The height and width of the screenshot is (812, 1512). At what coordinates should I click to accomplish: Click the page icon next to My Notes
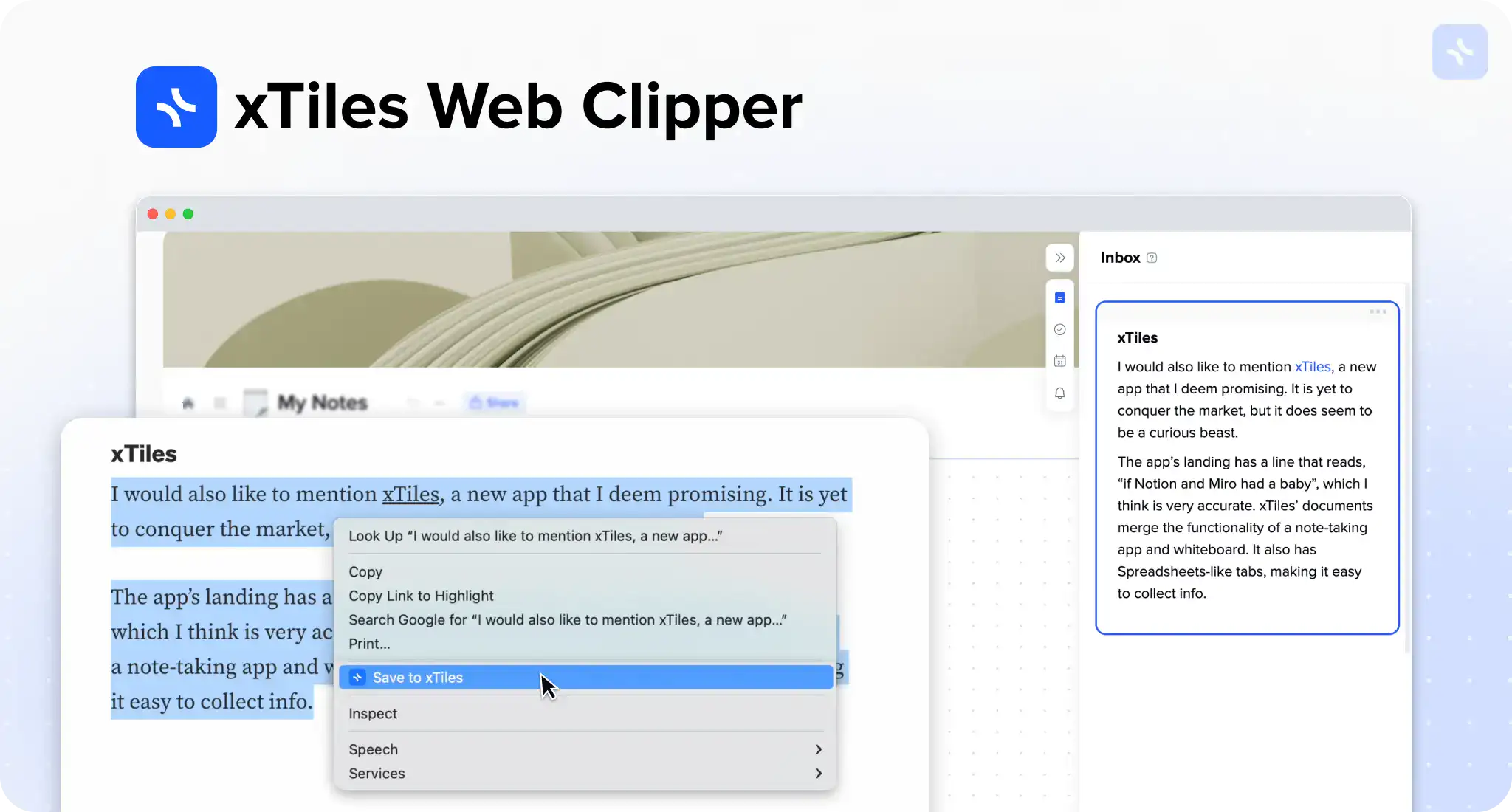255,402
